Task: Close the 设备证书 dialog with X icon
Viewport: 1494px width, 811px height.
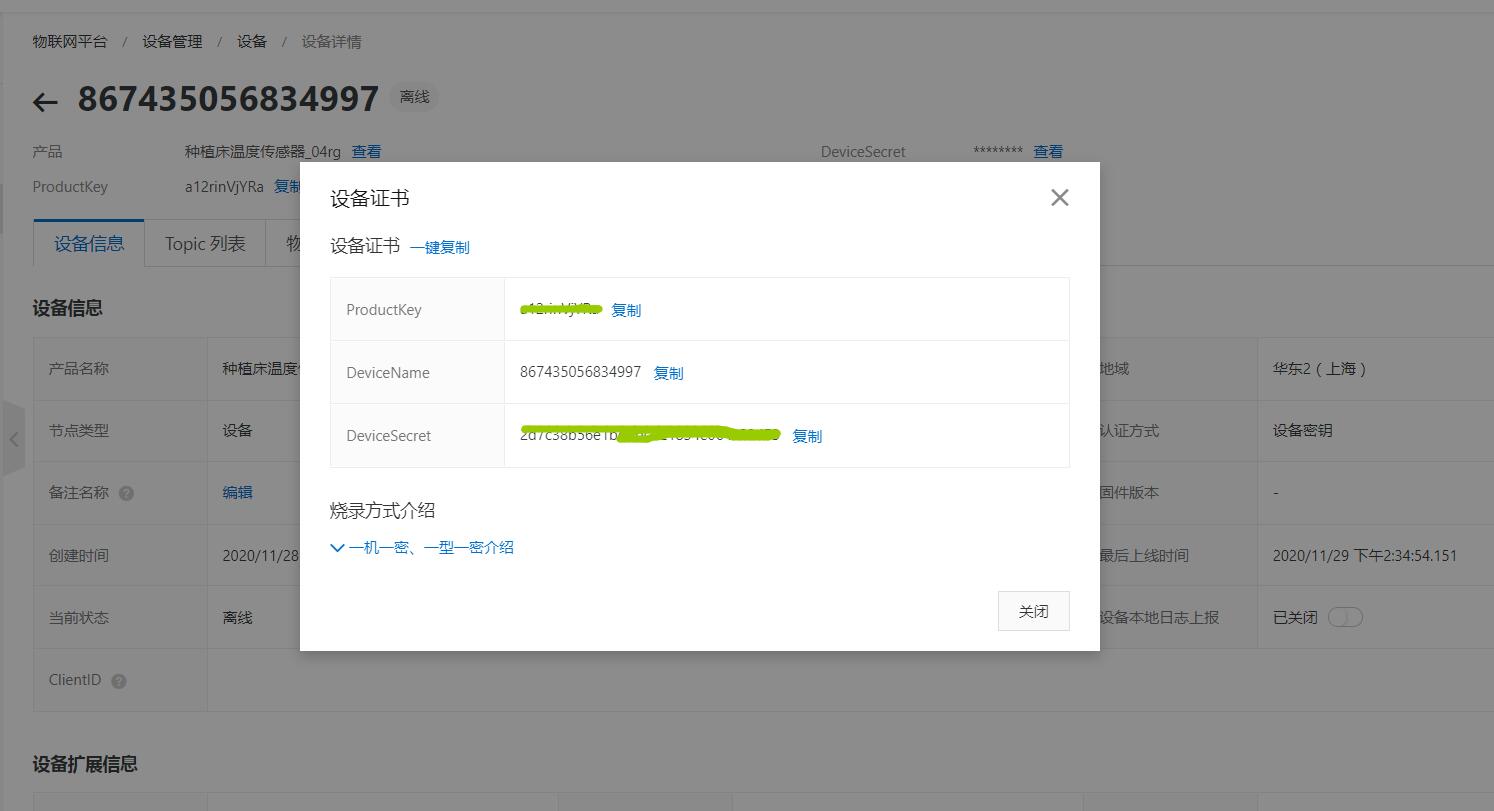Action: coord(1060,198)
